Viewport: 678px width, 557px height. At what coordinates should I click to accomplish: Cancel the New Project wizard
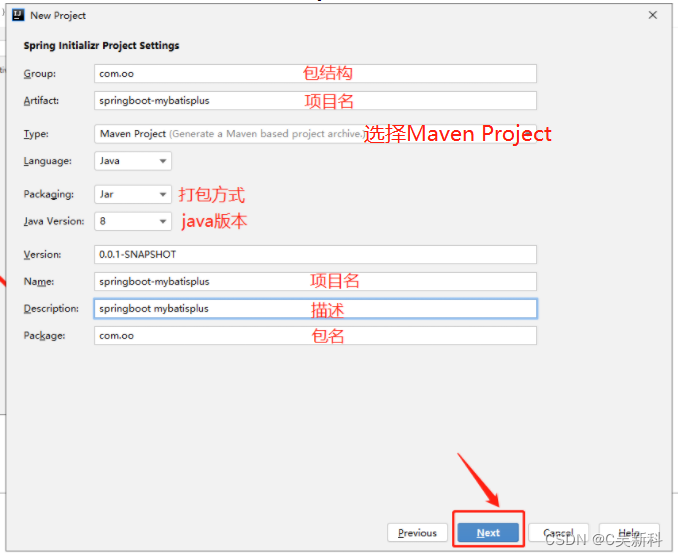(x=558, y=533)
